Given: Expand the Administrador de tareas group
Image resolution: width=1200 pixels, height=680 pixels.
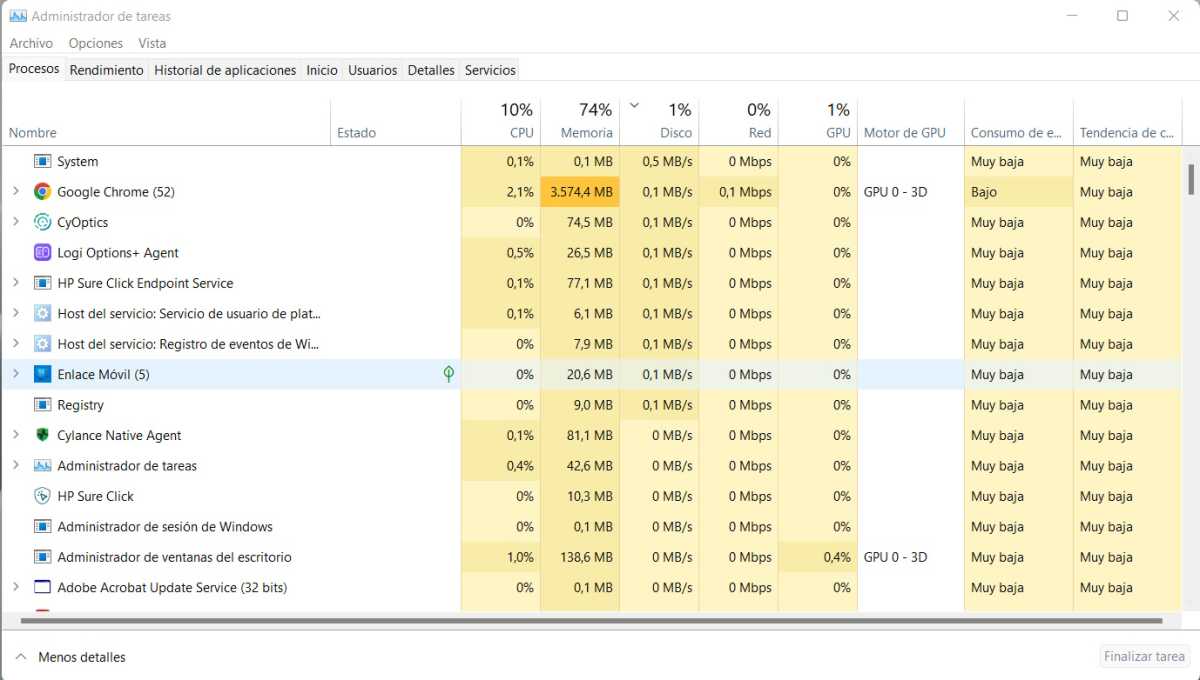Looking at the screenshot, I should pyautogui.click(x=15, y=466).
